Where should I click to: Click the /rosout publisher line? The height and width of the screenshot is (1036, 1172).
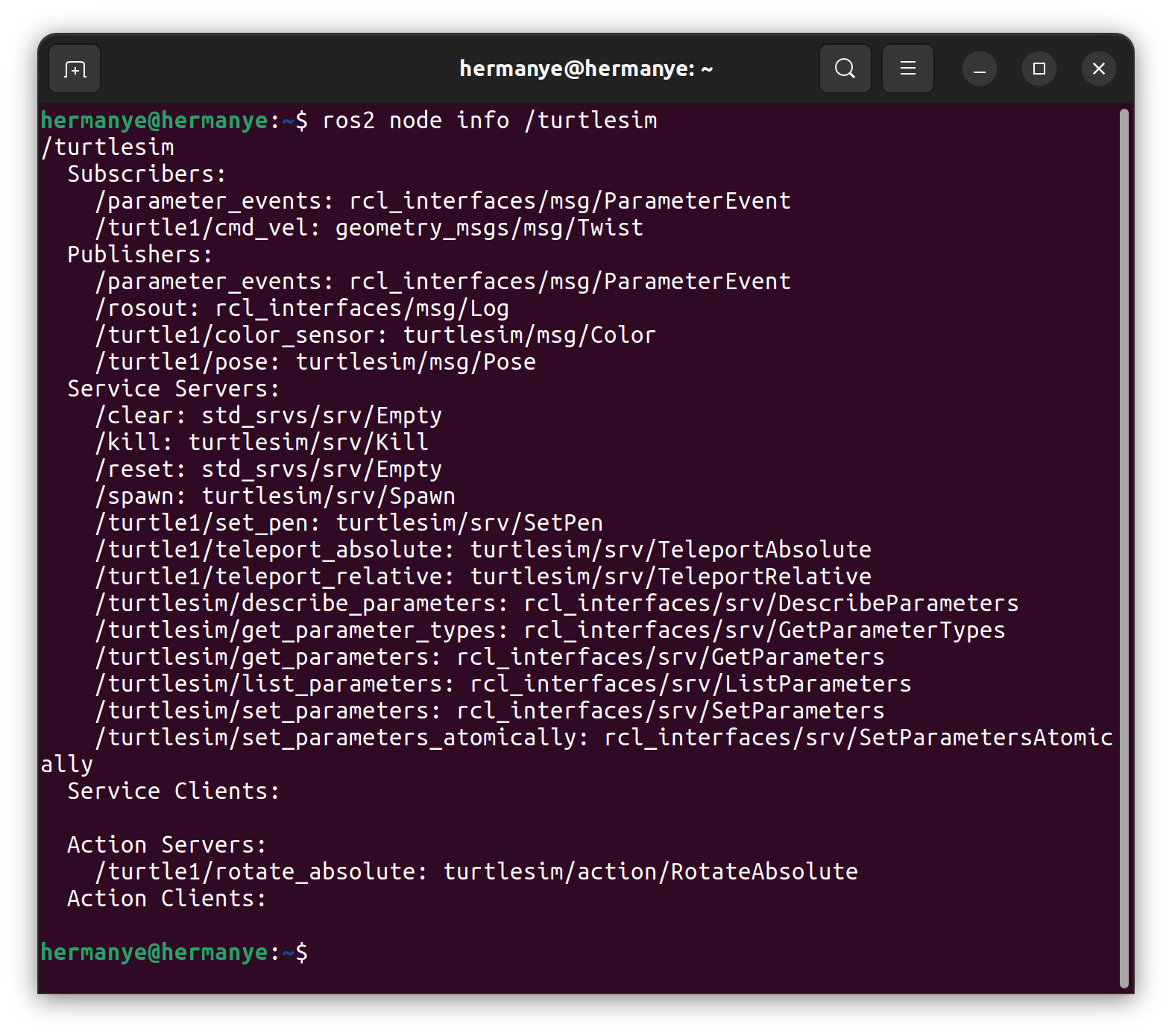302,309
